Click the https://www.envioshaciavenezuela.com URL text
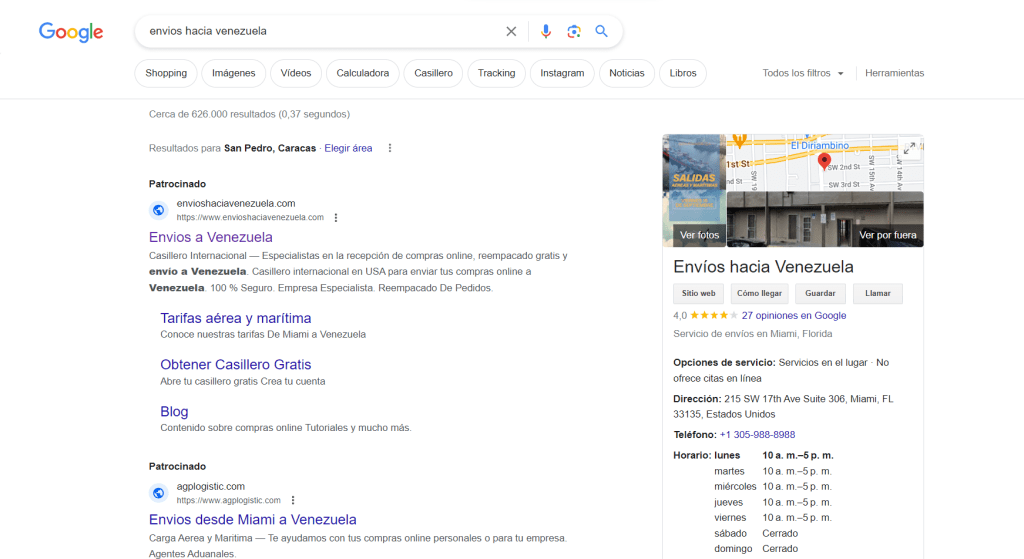This screenshot has height=559, width=1024. click(250, 217)
